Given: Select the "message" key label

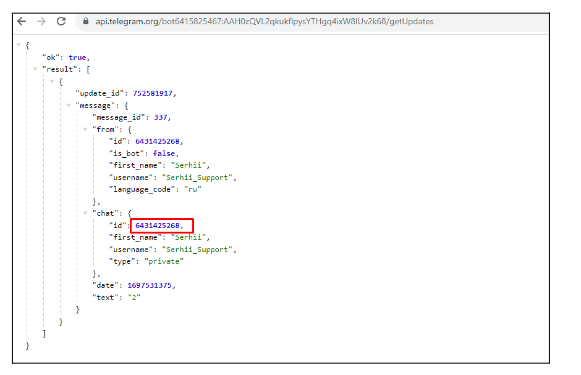Looking at the screenshot, I should pos(95,106).
